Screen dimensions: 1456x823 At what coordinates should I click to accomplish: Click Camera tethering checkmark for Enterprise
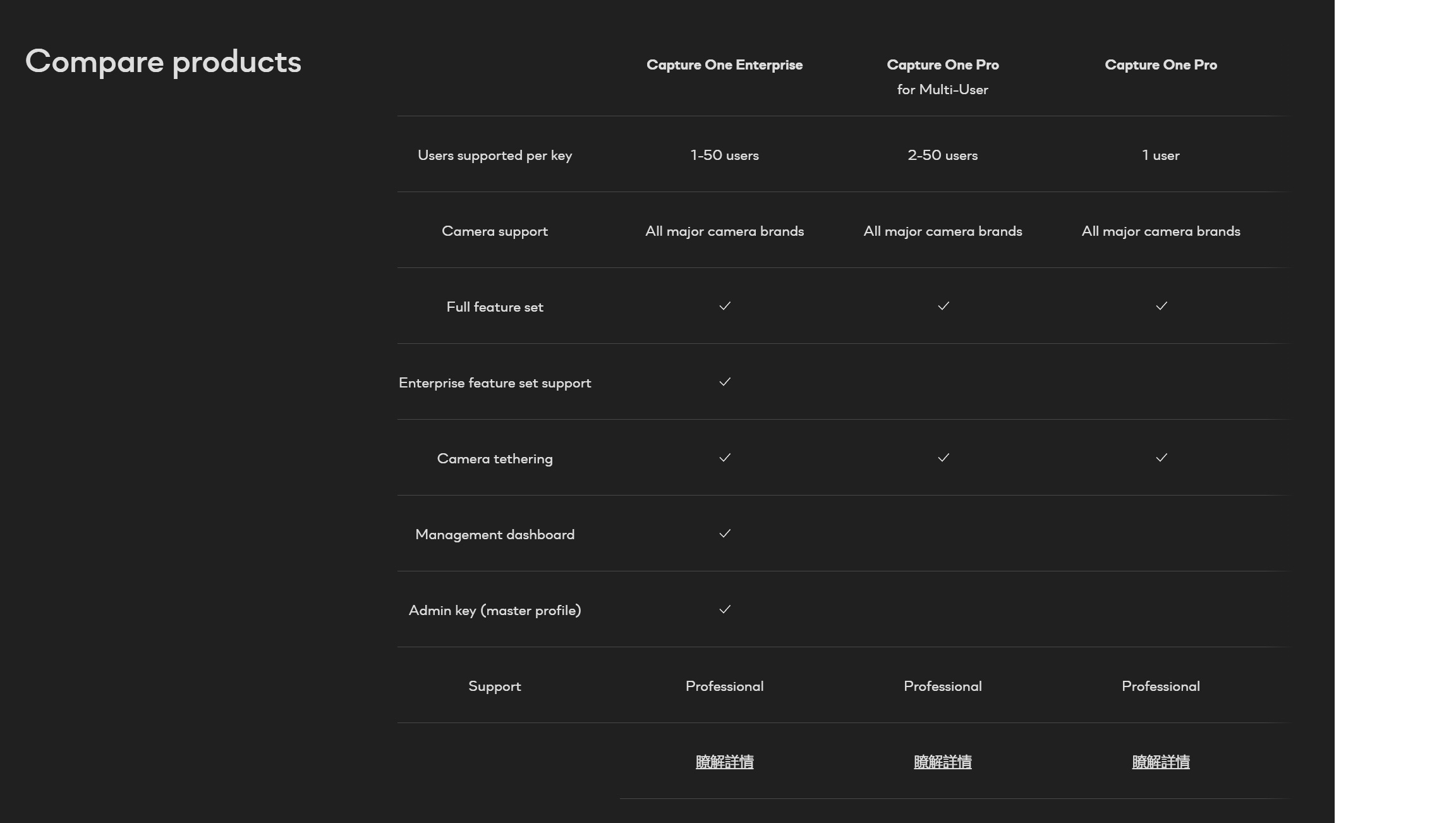pos(725,458)
